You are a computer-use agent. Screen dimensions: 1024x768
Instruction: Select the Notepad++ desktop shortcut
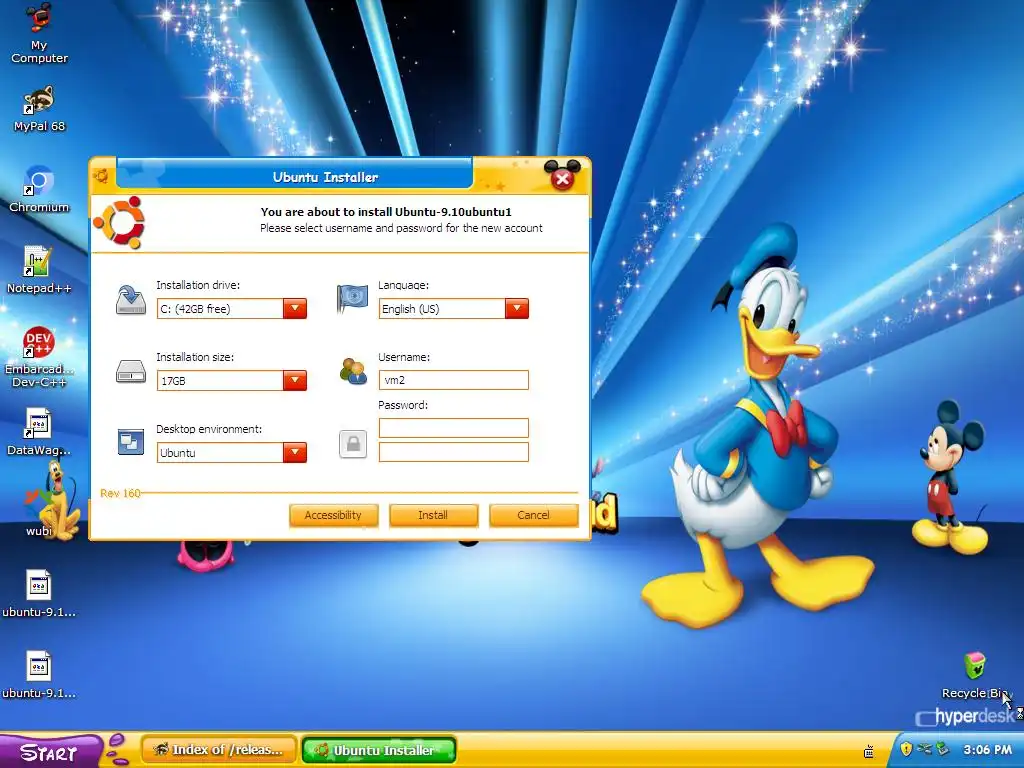tap(39, 270)
